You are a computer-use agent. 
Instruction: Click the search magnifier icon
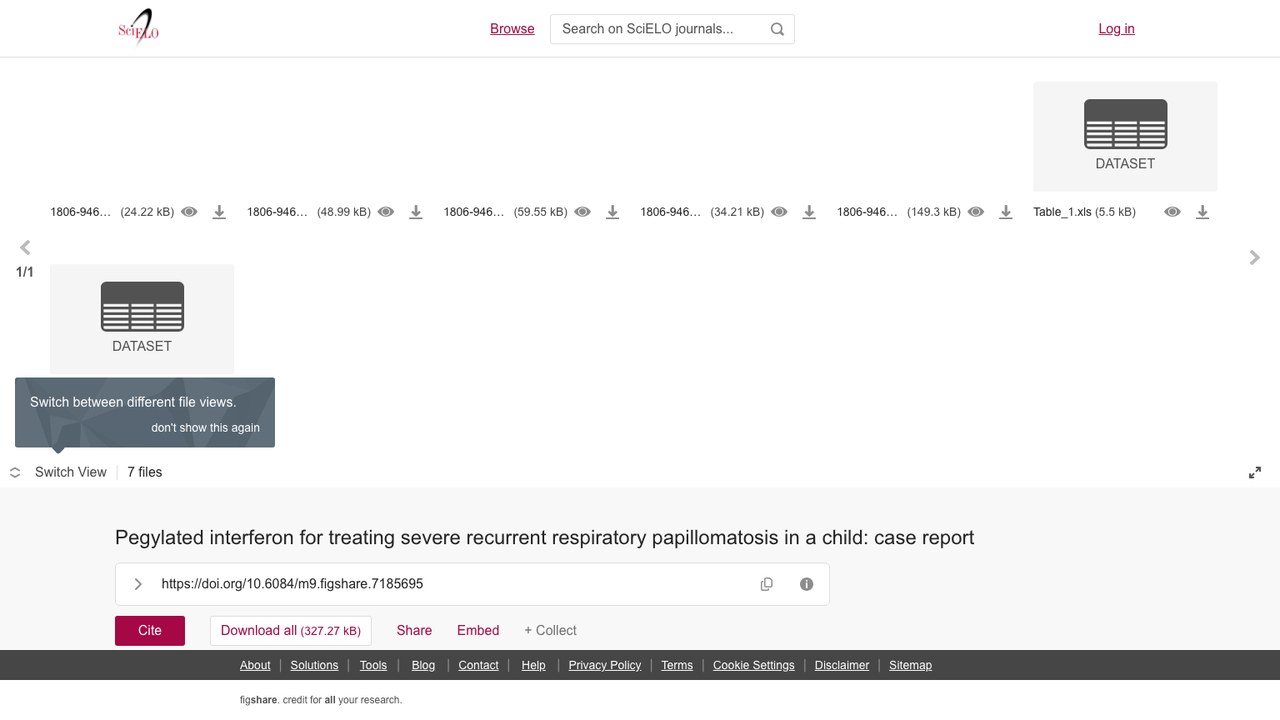point(777,29)
